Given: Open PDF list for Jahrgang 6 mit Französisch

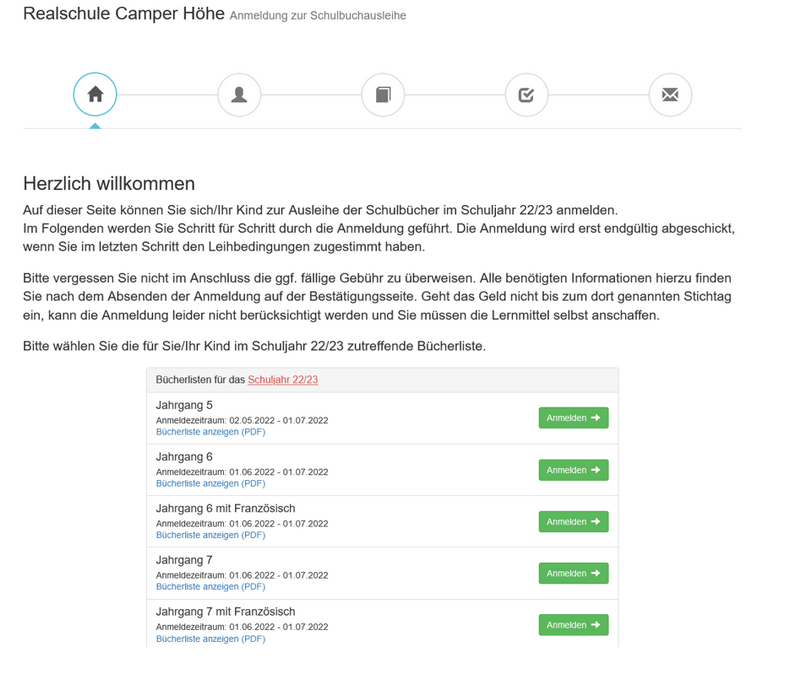Looking at the screenshot, I should click(210, 535).
